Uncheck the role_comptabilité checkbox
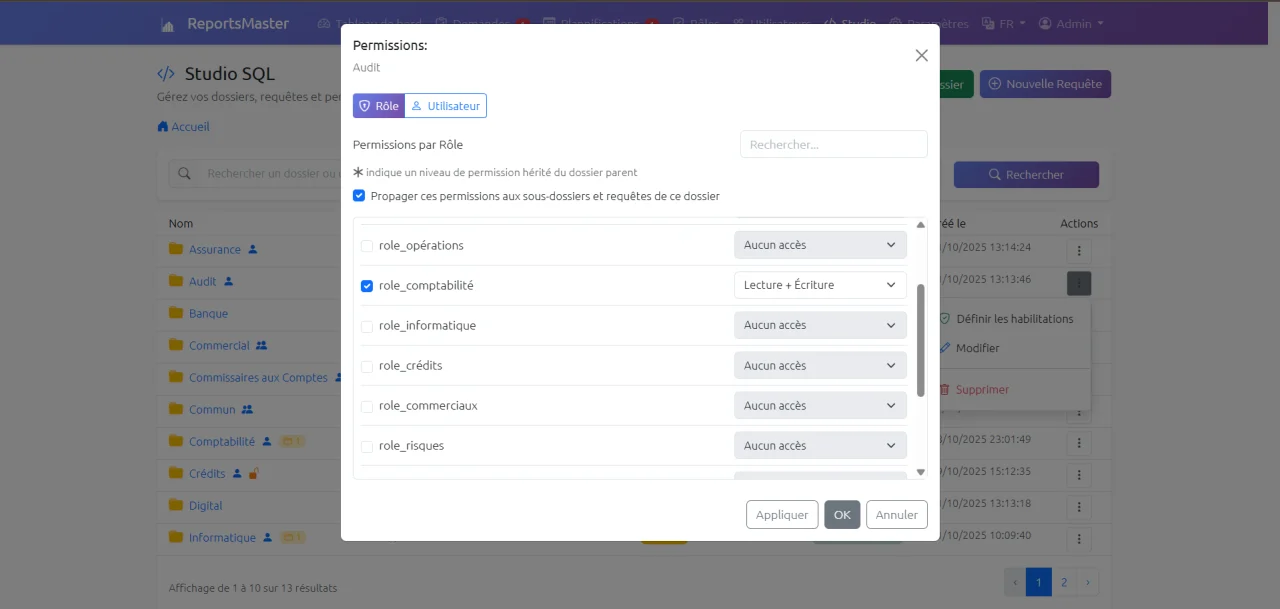The height and width of the screenshot is (609, 1280). 367,286
